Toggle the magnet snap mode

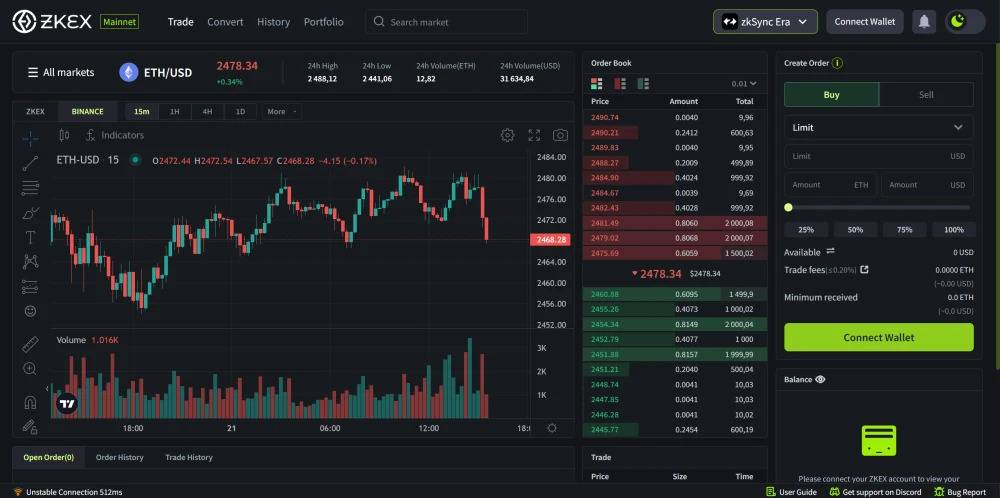coord(30,402)
